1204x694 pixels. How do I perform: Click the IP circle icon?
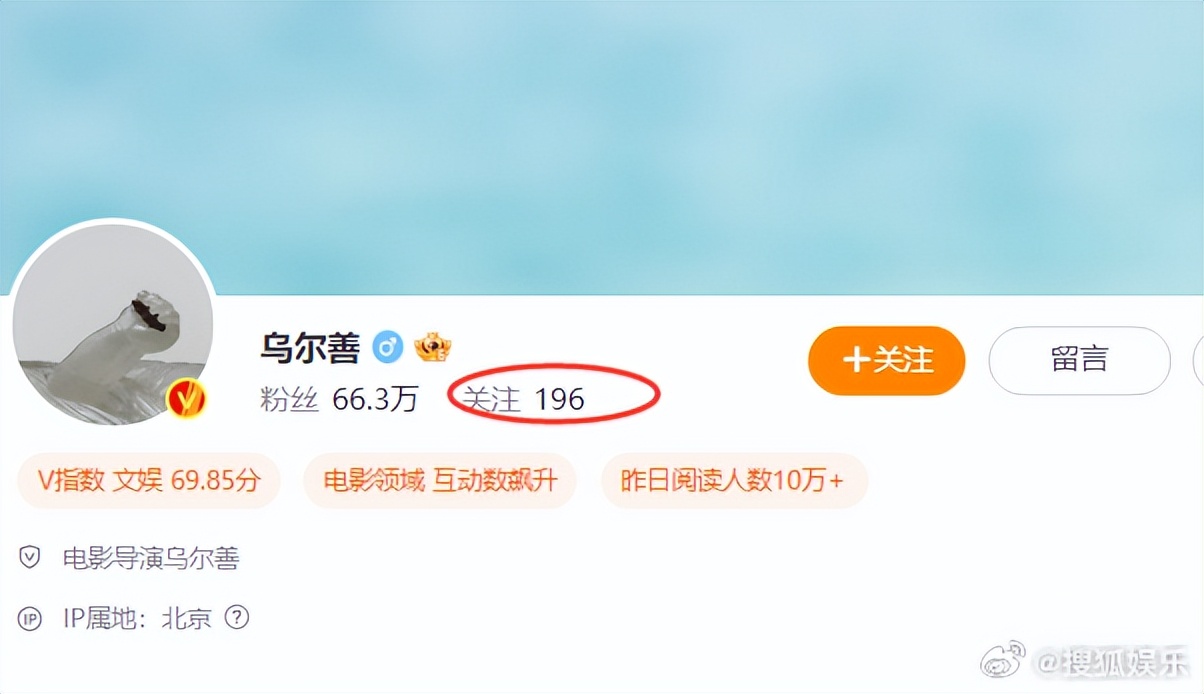tap(30, 619)
